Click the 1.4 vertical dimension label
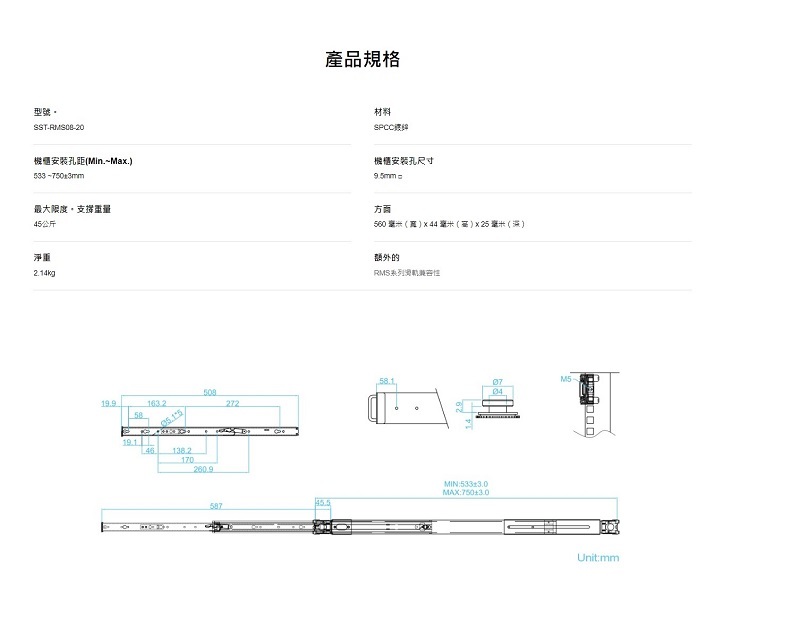800x621 pixels. tap(468, 424)
